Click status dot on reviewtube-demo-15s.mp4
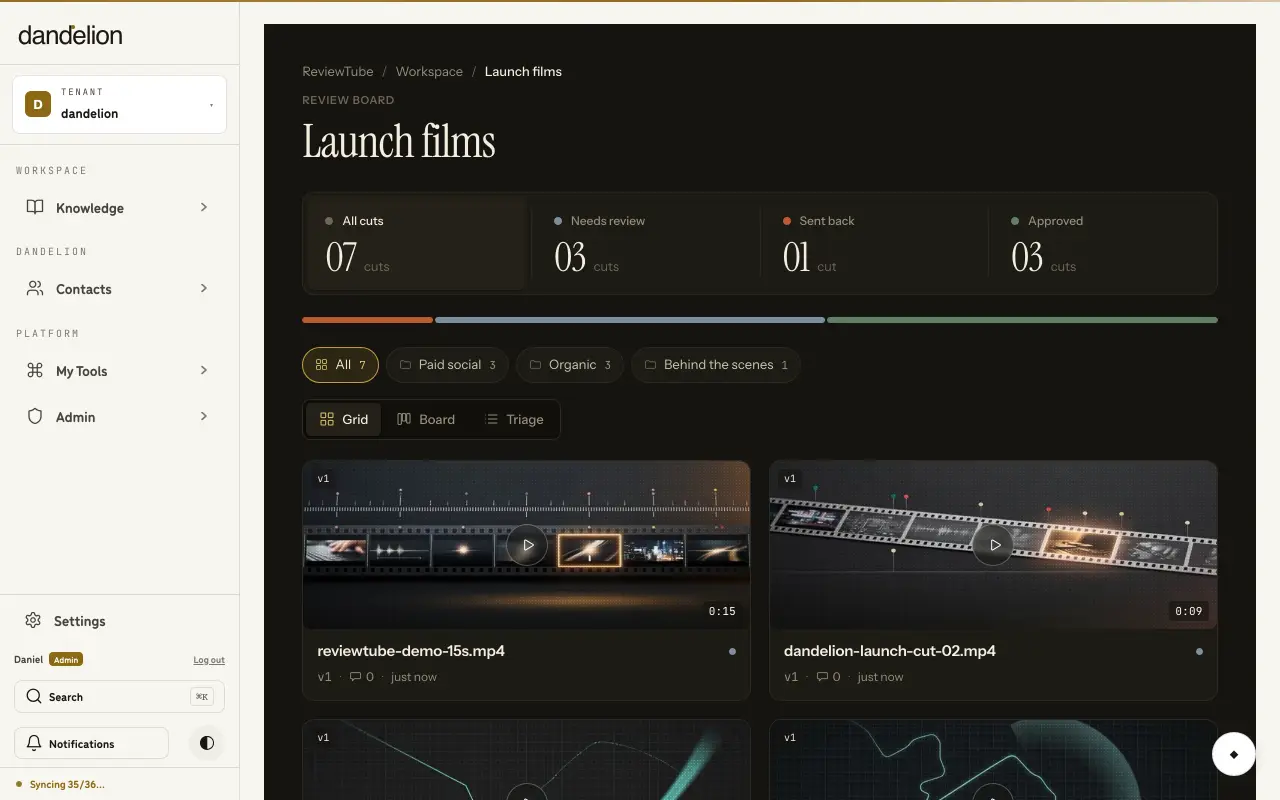Viewport: 1280px width, 800px height. 732,651
